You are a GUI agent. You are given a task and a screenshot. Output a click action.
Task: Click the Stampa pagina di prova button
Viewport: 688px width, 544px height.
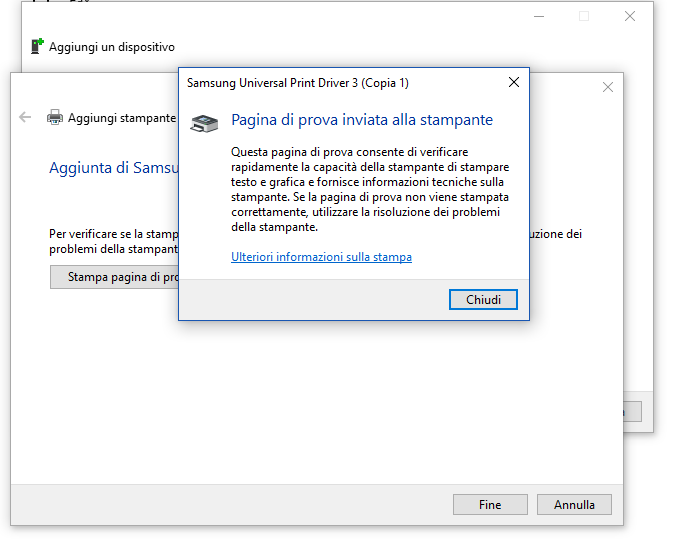115,277
